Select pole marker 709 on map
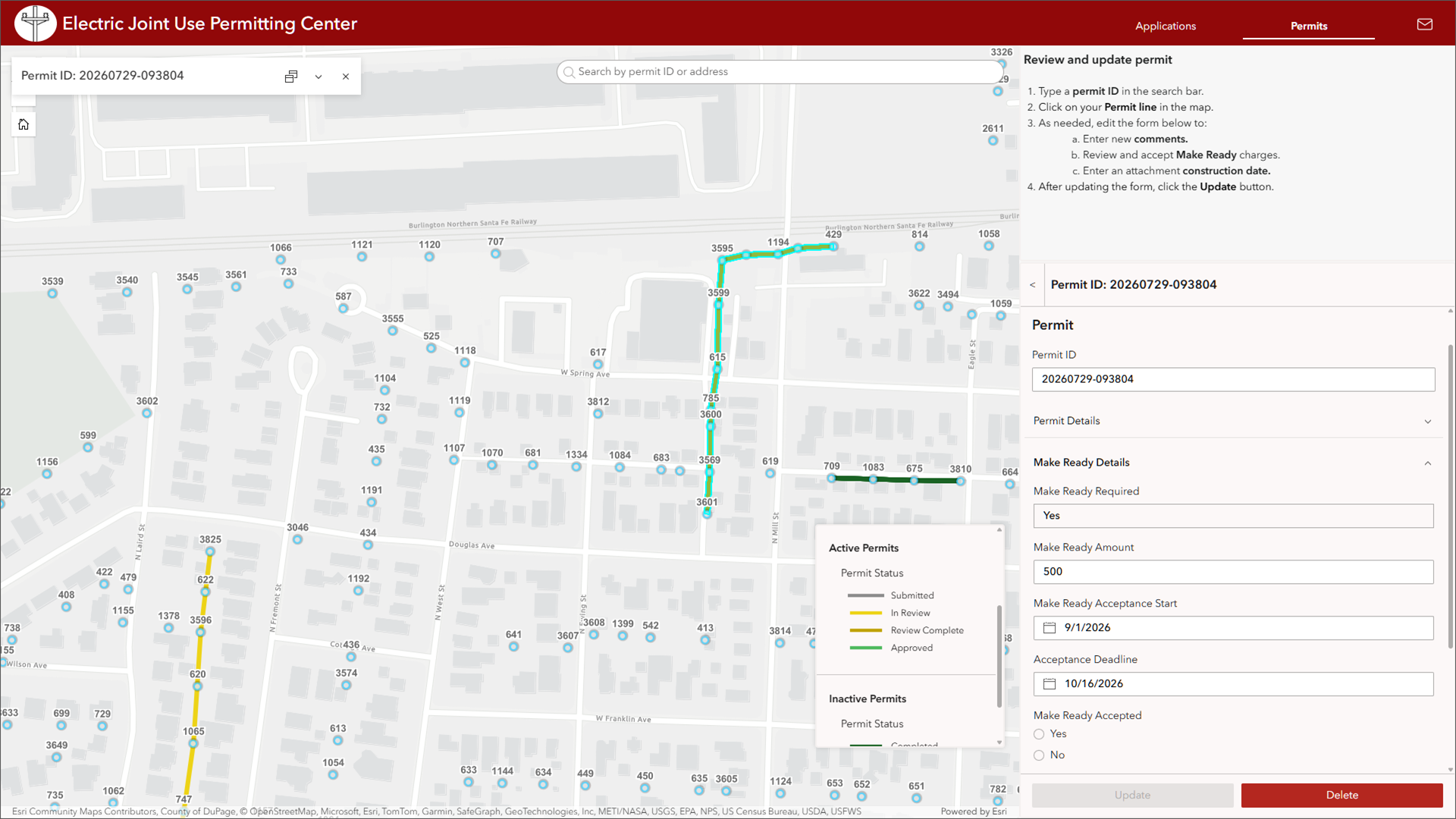This screenshot has width=1456, height=819. pyautogui.click(x=831, y=479)
